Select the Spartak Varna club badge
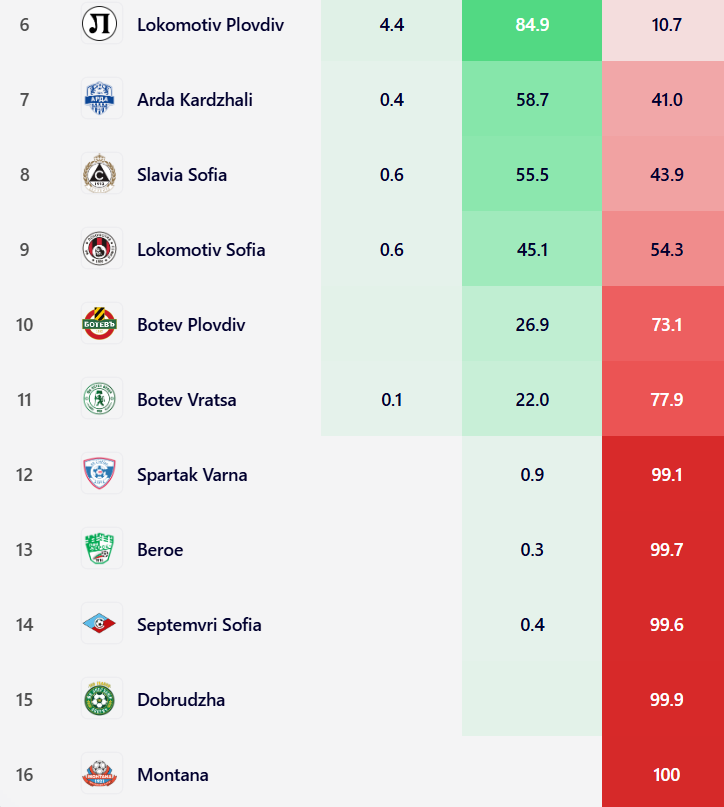724x807 pixels. coord(102,474)
